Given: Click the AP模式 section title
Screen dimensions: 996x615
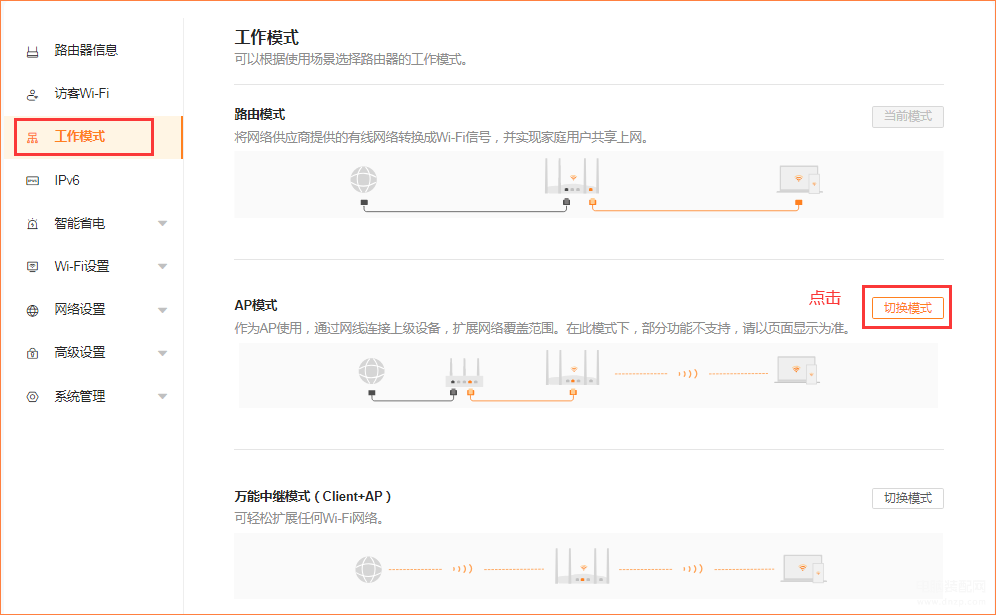Looking at the screenshot, I should click(x=256, y=306).
